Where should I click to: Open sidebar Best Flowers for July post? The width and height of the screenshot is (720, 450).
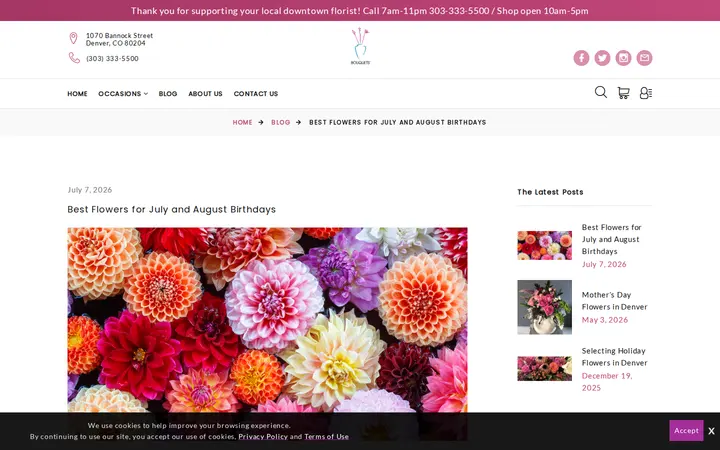(x=611, y=239)
